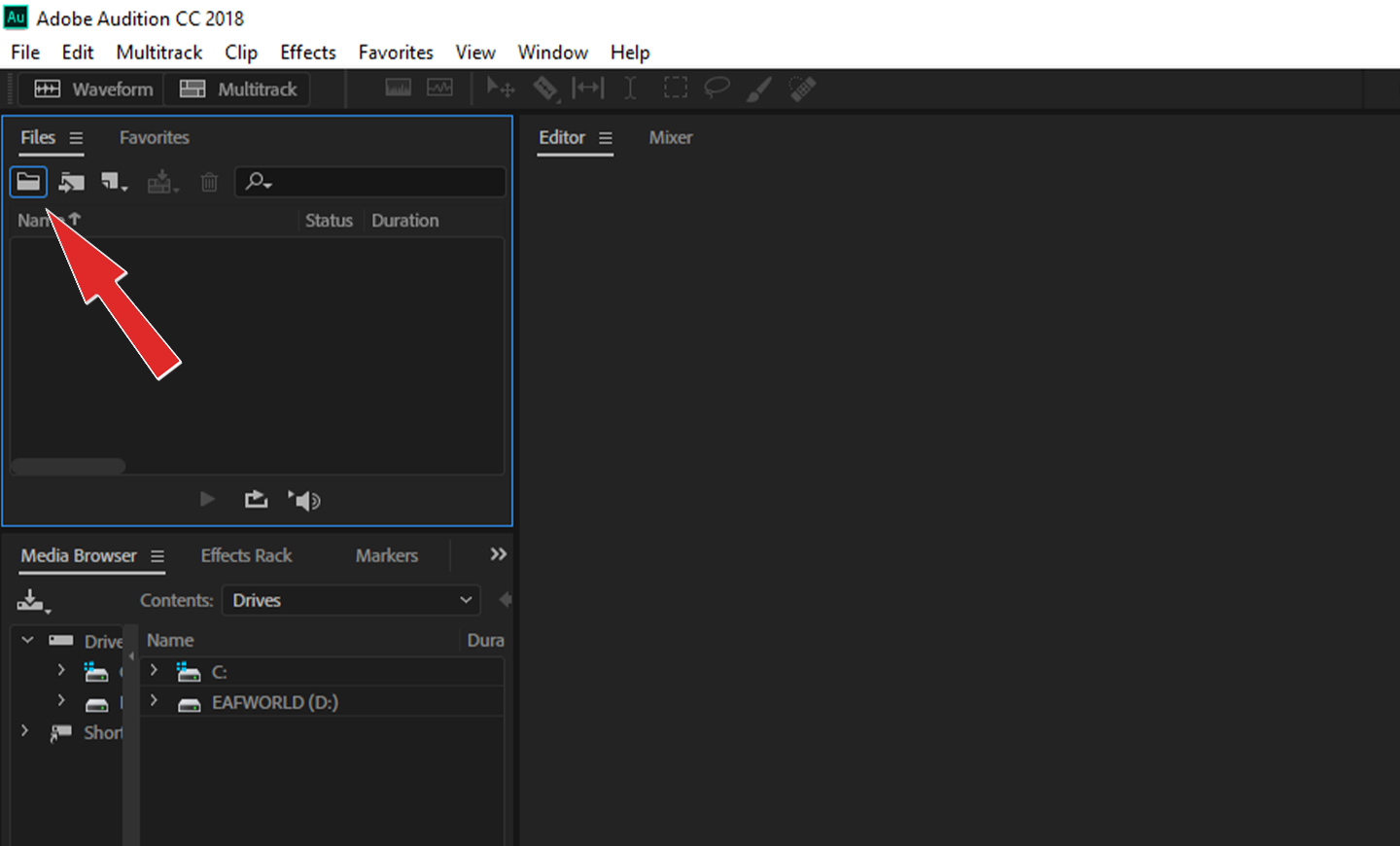Expand the C: drive in the Name list

pos(154,670)
